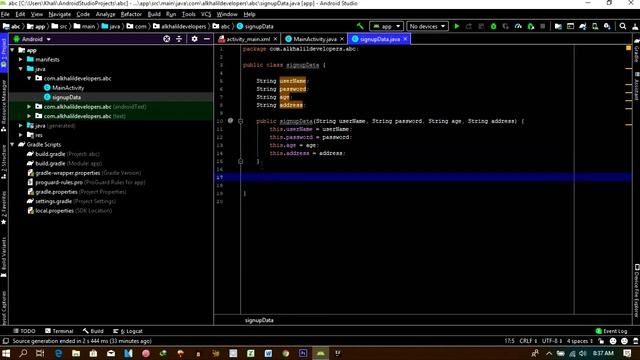Open settings.gradle file

[x=71, y=201]
